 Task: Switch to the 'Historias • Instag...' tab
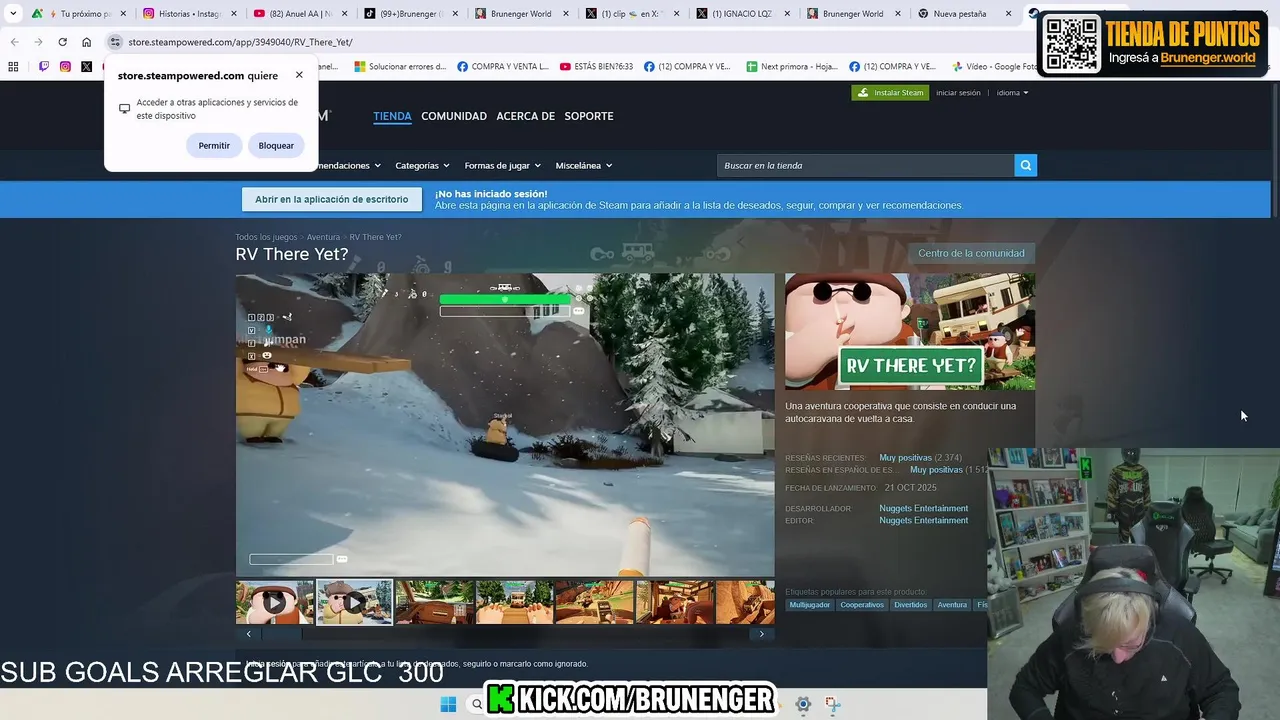coord(188,14)
